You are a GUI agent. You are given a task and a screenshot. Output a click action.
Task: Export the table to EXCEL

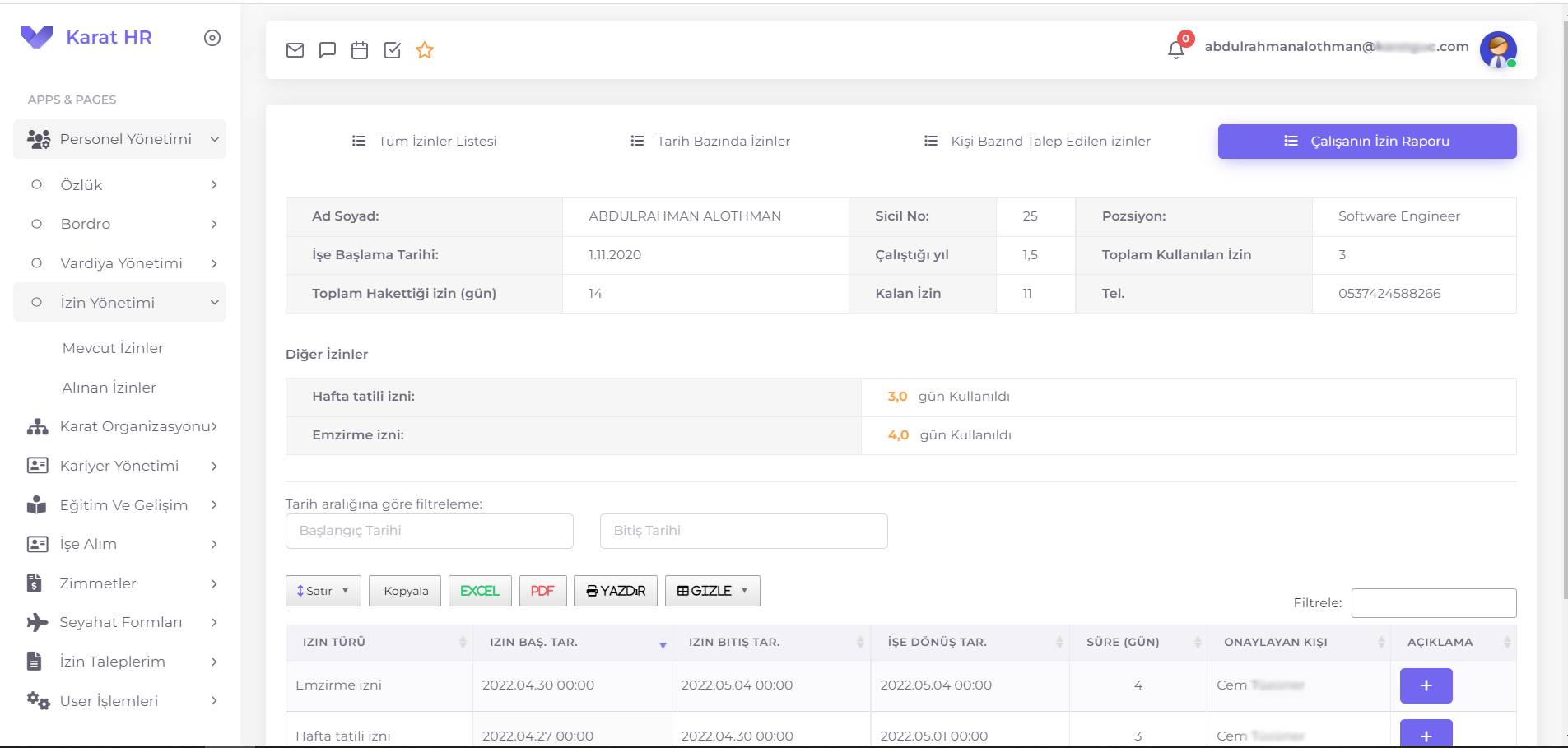[479, 590]
